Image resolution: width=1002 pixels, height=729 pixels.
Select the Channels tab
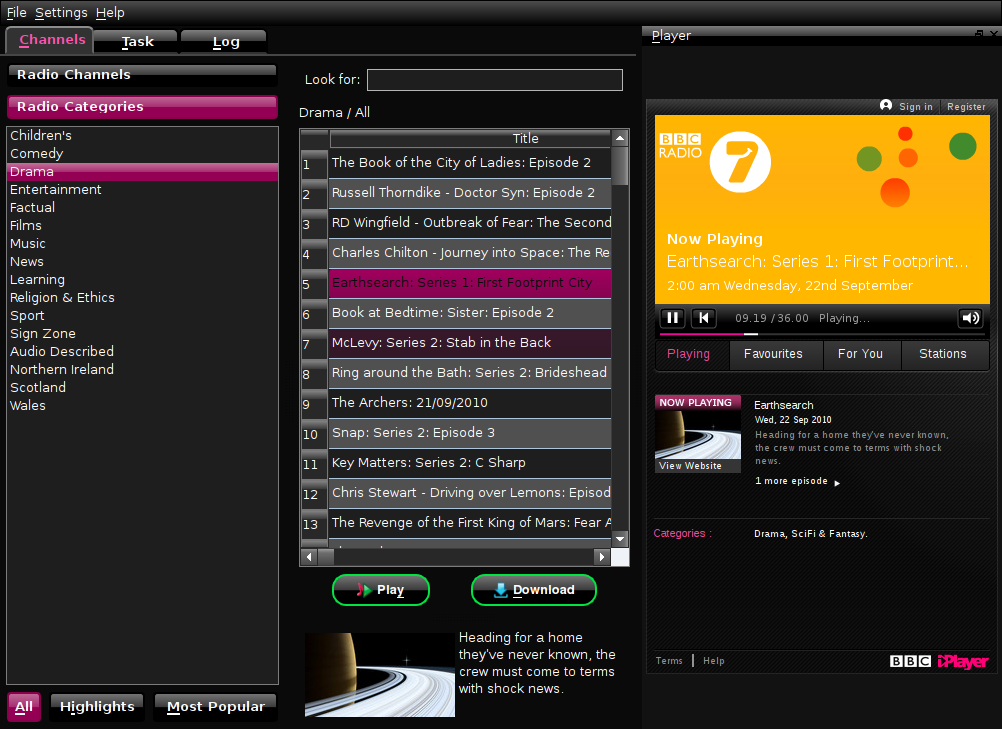pos(51,40)
